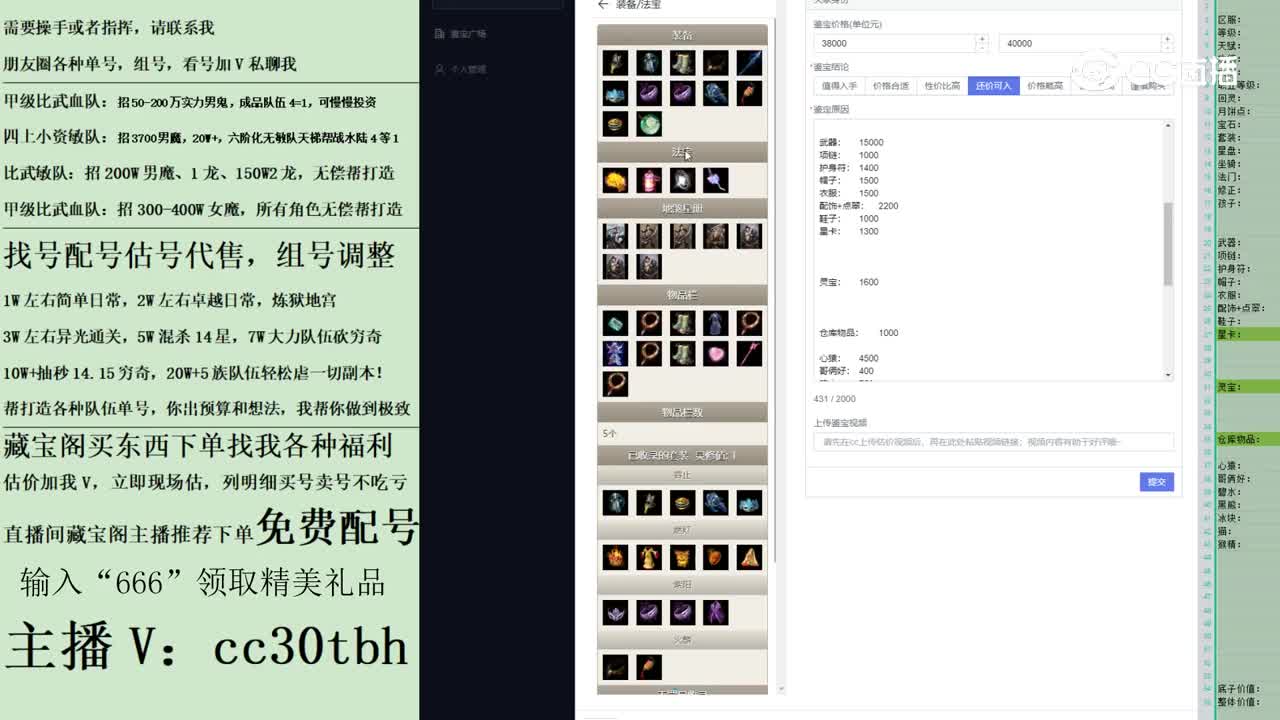This screenshot has height=720, width=1280.
Task: Decrease the 38000 price with stepper down arrow
Action: tap(982, 48)
